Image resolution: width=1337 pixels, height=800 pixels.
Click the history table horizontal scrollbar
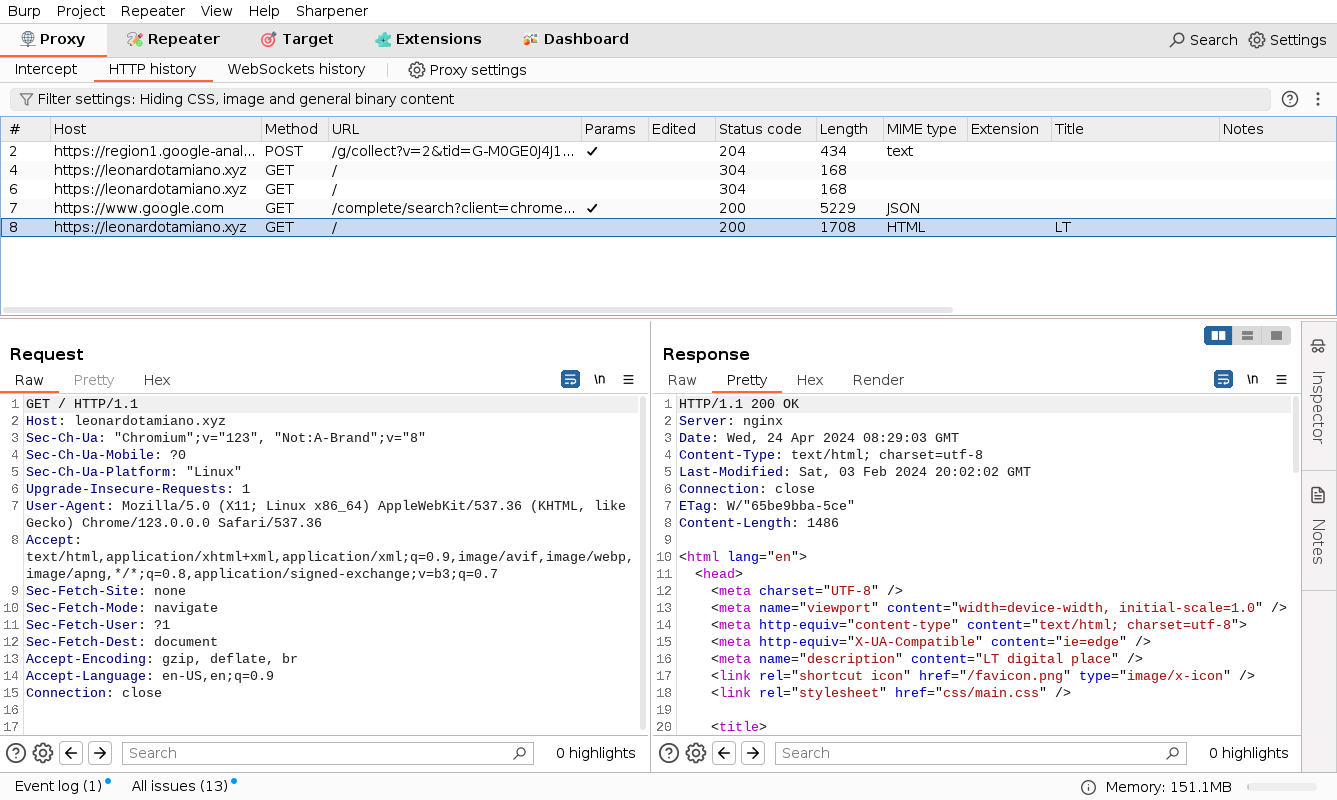click(477, 310)
